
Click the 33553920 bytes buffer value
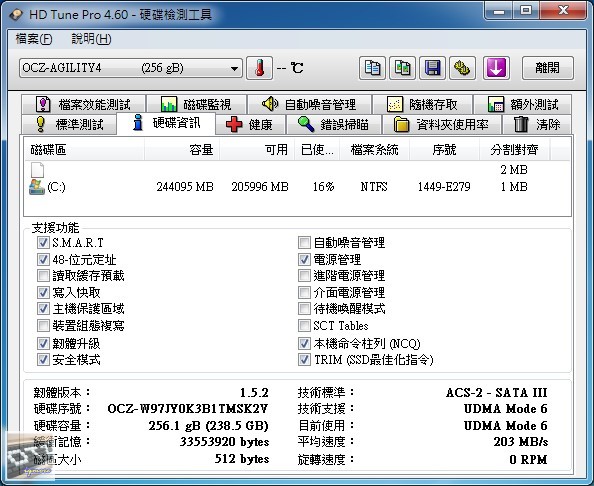click(224, 442)
